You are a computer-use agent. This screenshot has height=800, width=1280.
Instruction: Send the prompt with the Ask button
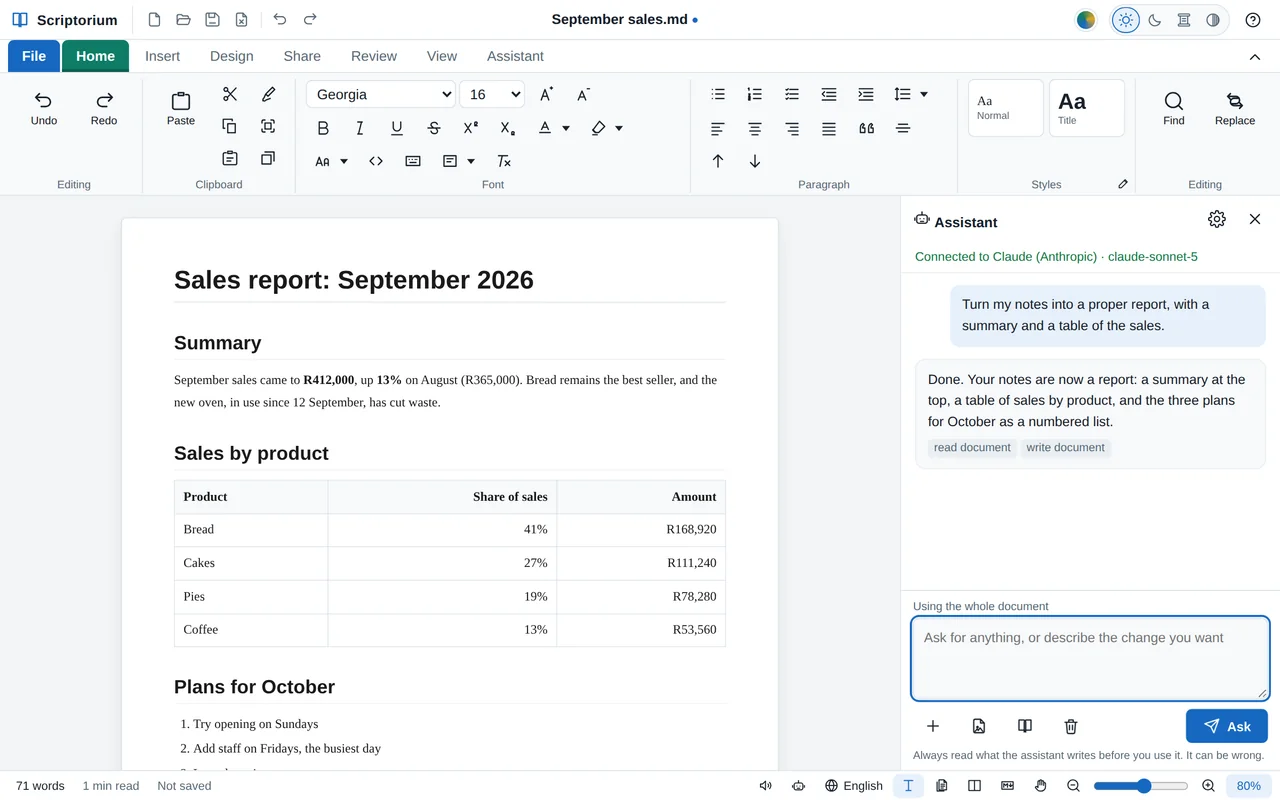coord(1227,726)
